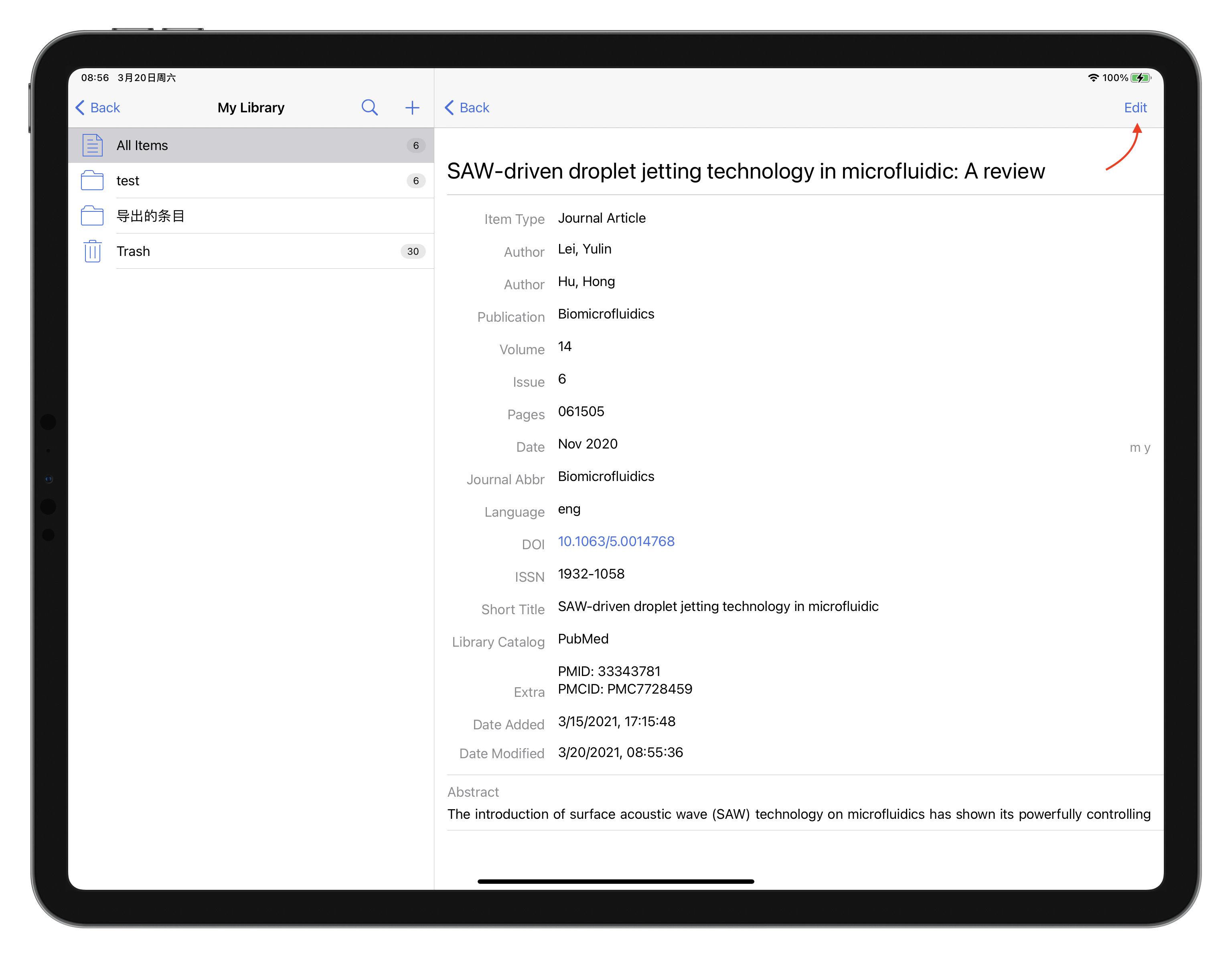1232x958 pixels.
Task: Click the test collection count badge
Action: [416, 181]
